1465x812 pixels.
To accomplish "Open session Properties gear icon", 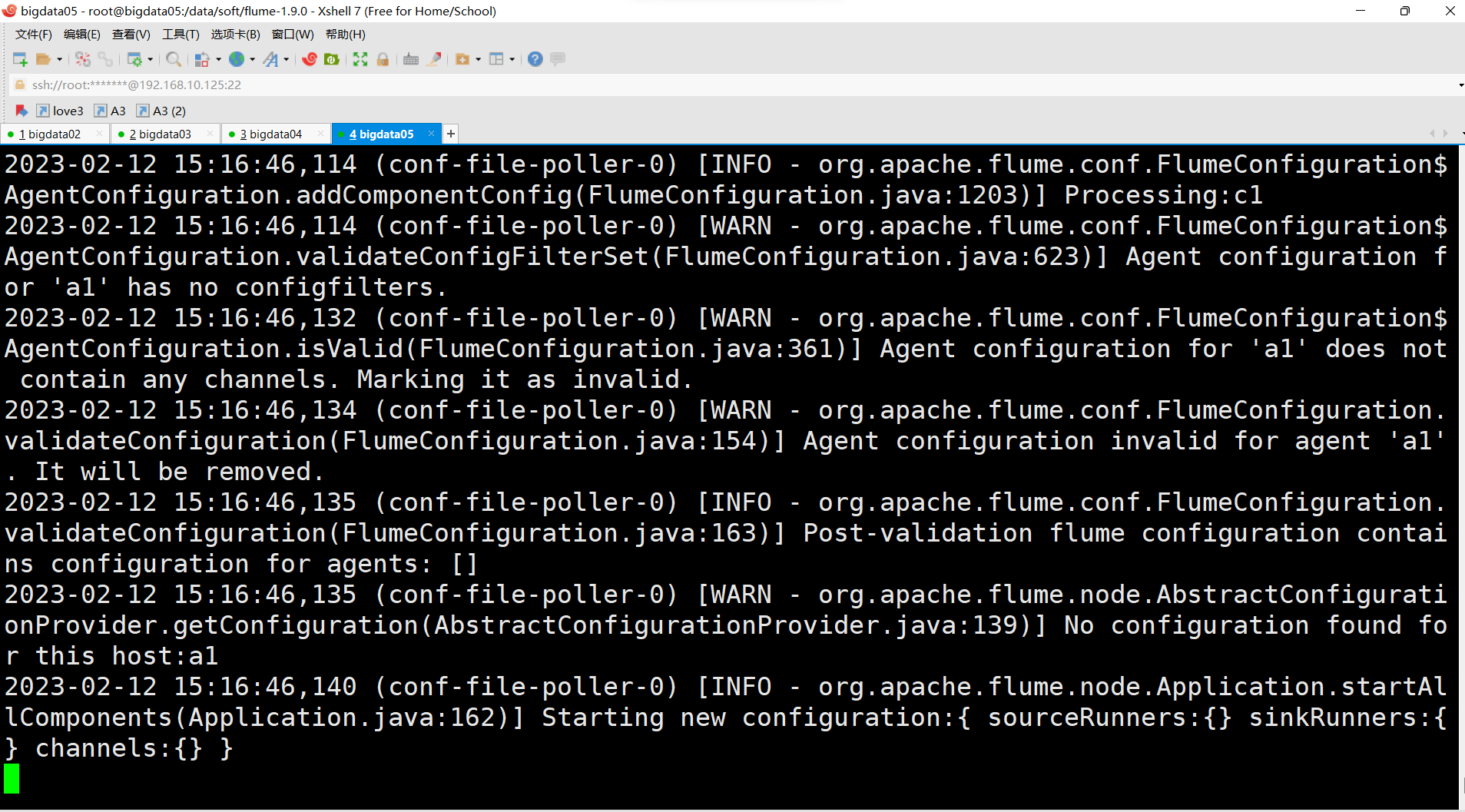I will [134, 59].
